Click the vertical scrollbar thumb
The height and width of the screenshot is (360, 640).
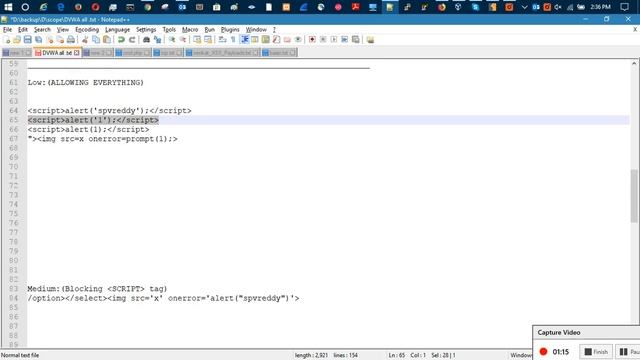click(634, 196)
